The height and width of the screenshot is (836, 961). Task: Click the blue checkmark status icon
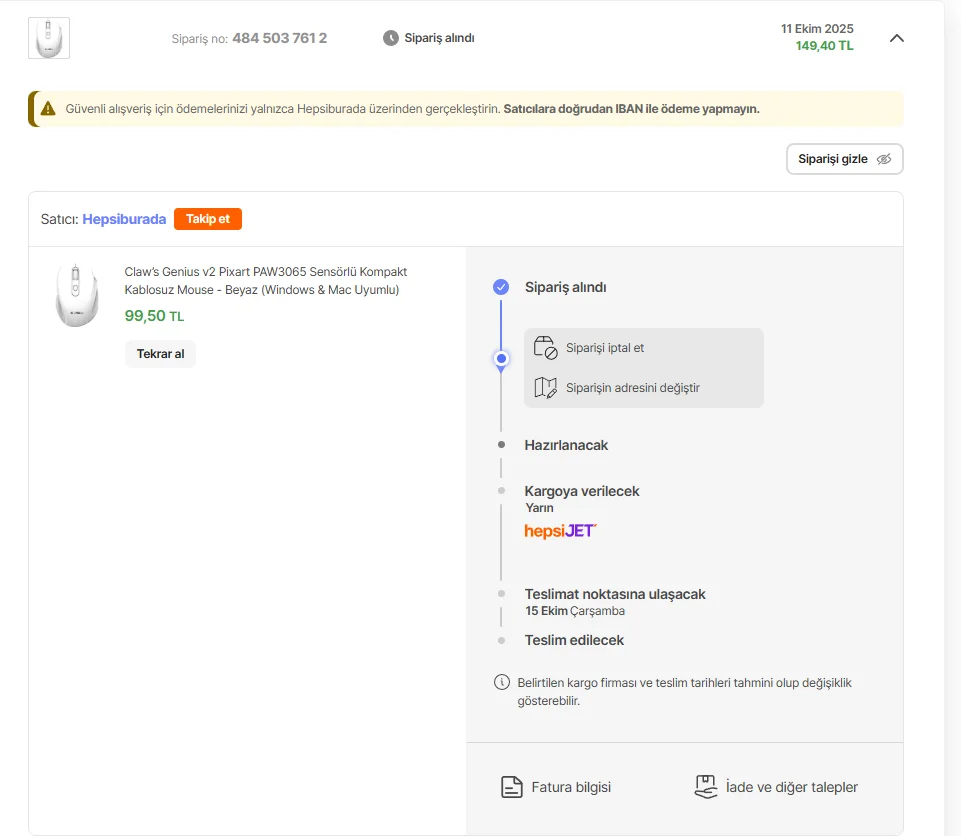coord(501,287)
